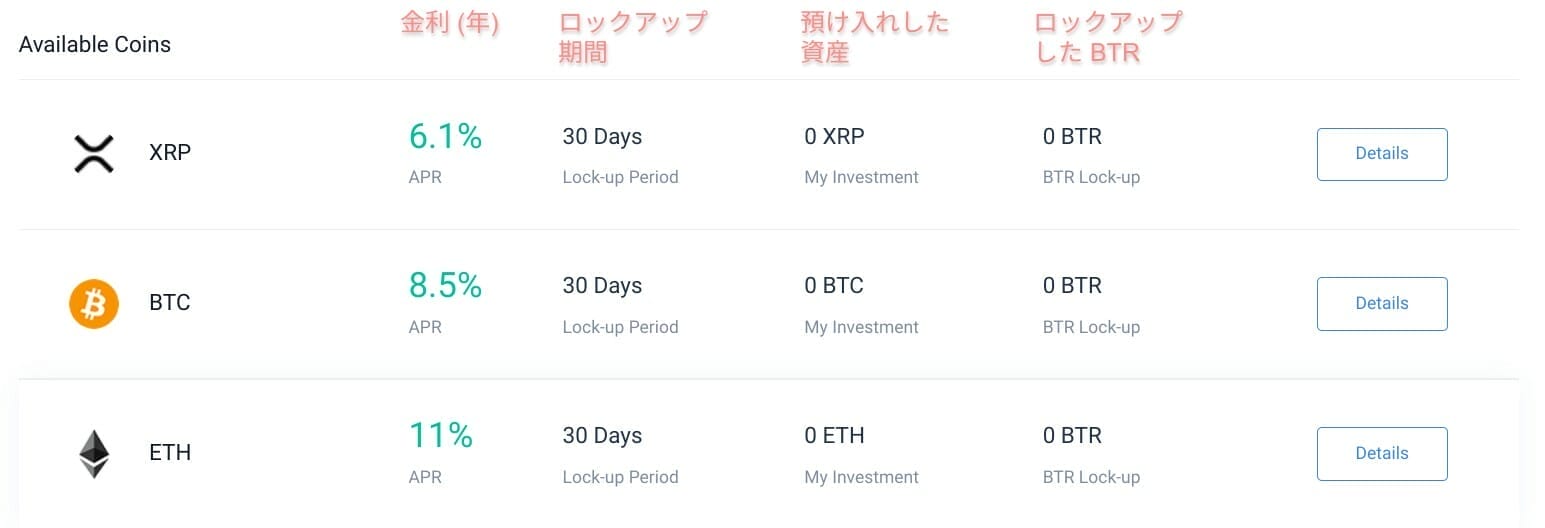The image size is (1545, 528).
Task: Click the ETH row 30 Days lock-up period
Action: tap(602, 436)
